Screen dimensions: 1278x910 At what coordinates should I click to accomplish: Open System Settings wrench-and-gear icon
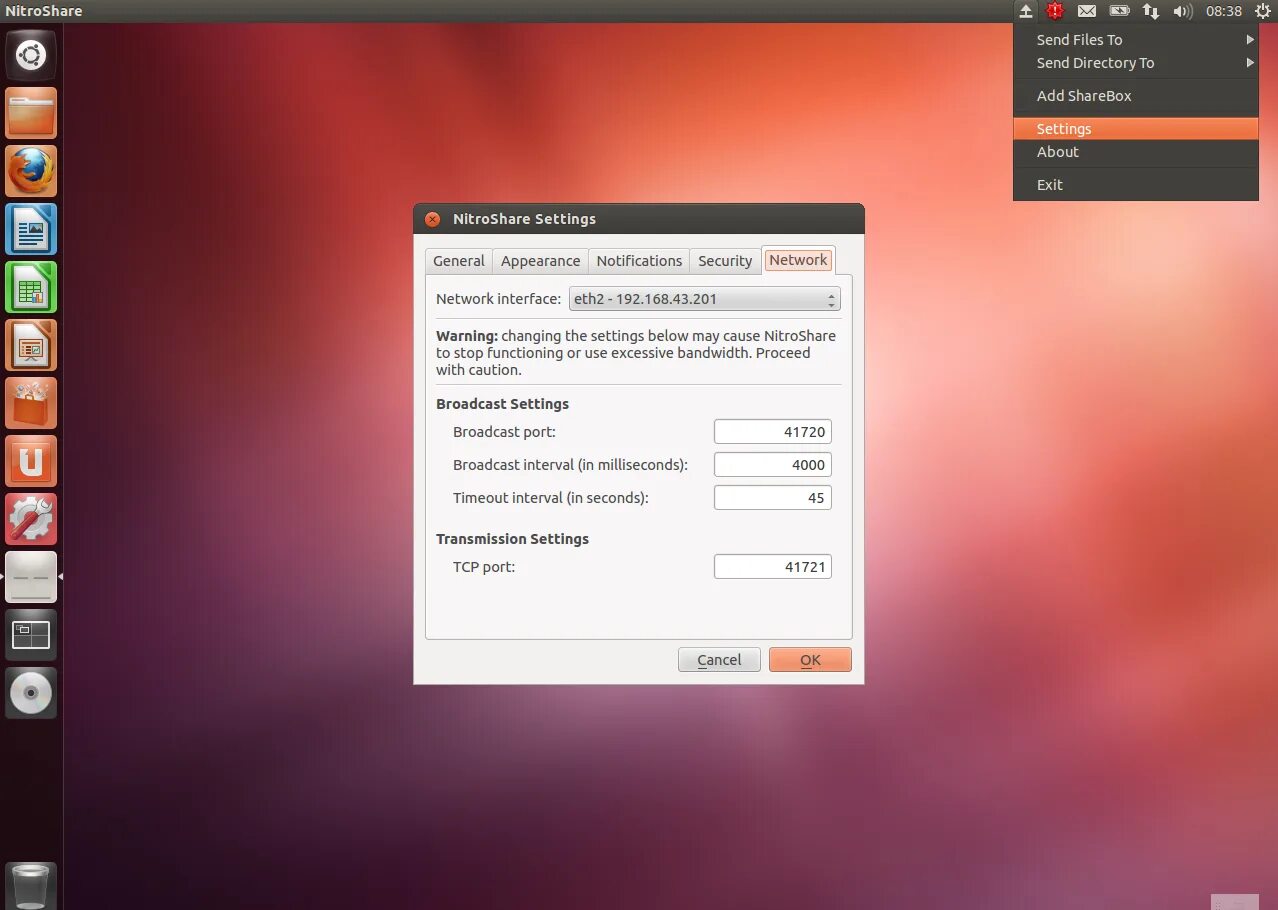(x=31, y=519)
